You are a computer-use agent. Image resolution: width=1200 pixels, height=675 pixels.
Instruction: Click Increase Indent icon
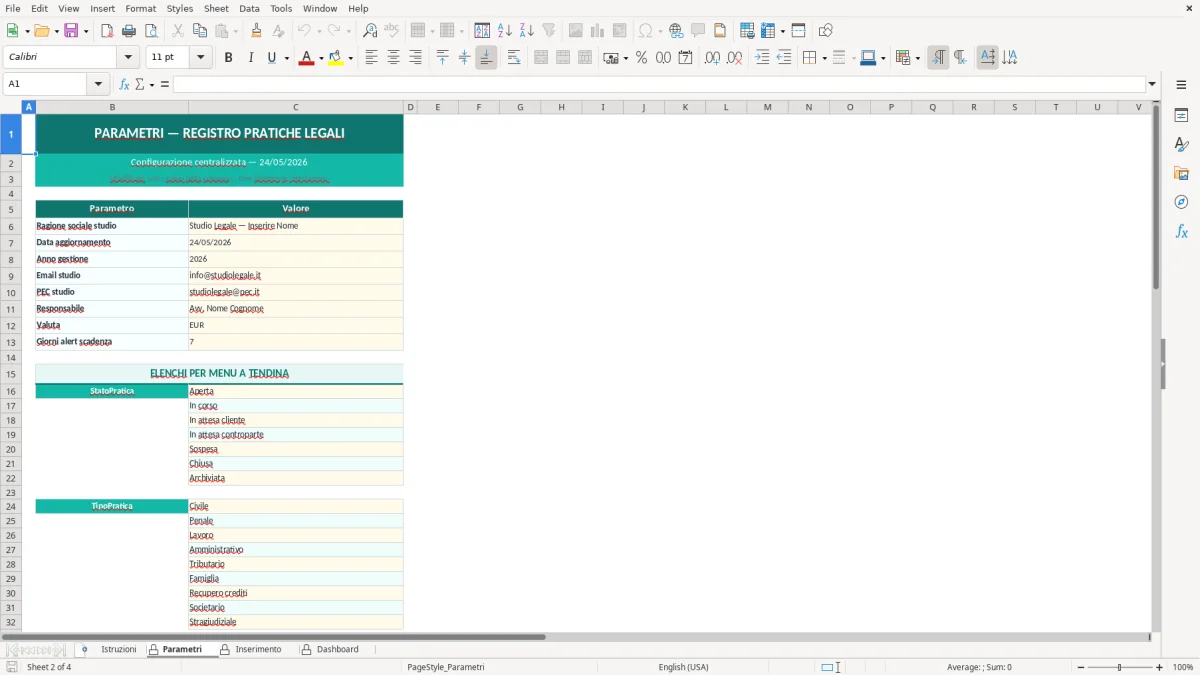click(x=762, y=58)
